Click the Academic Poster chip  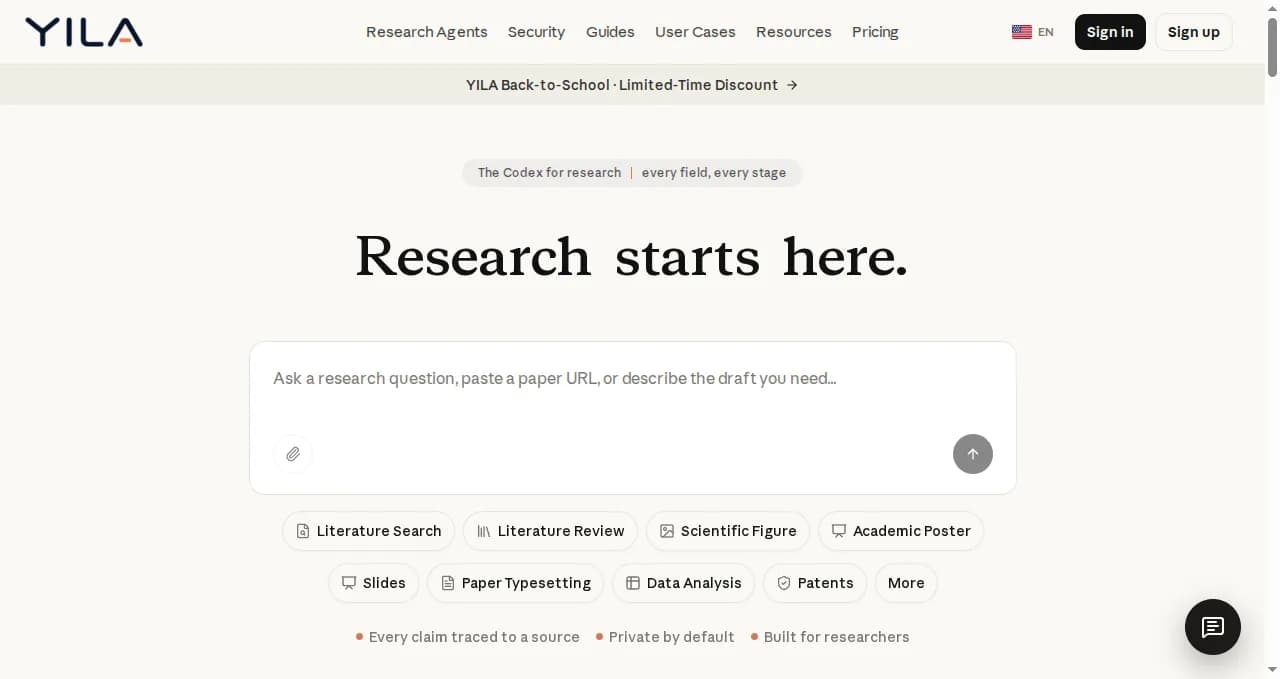[x=901, y=531]
